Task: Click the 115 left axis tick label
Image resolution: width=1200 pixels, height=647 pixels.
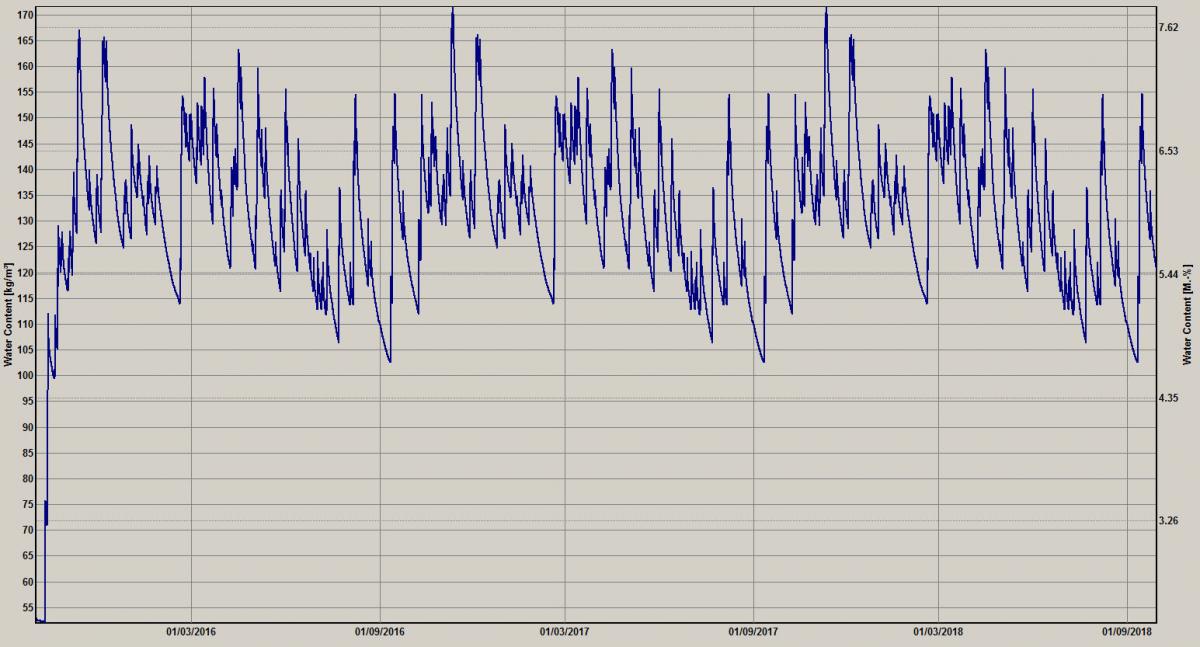Action: (27, 299)
